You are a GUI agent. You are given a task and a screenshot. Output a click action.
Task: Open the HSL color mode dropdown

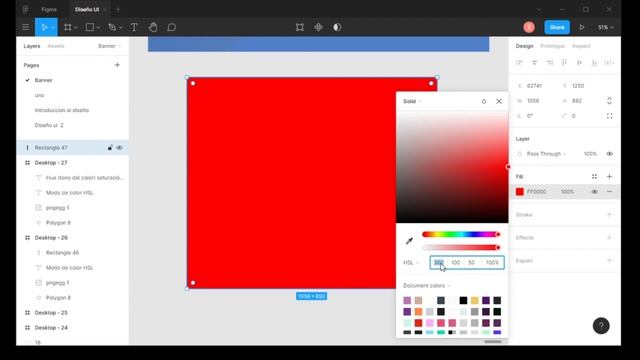[411, 262]
